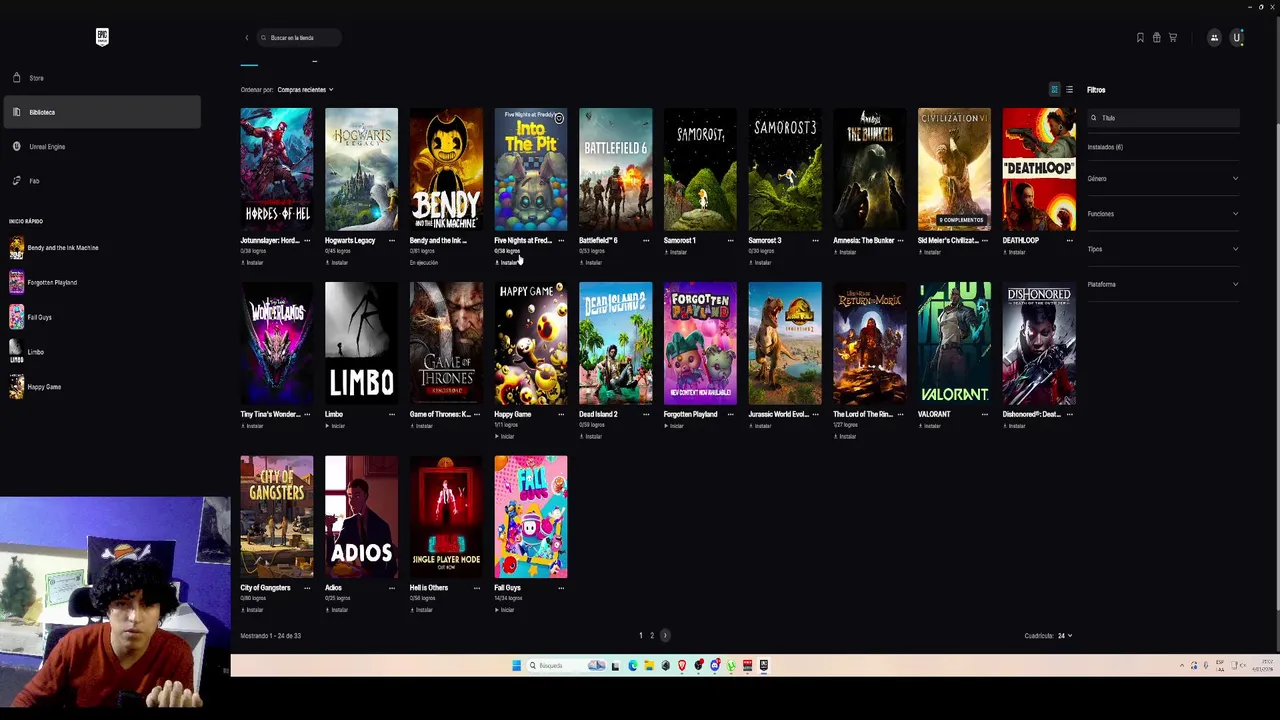Click Iniciar under Fall Guys in the grid
The height and width of the screenshot is (720, 1280).
tap(506, 610)
